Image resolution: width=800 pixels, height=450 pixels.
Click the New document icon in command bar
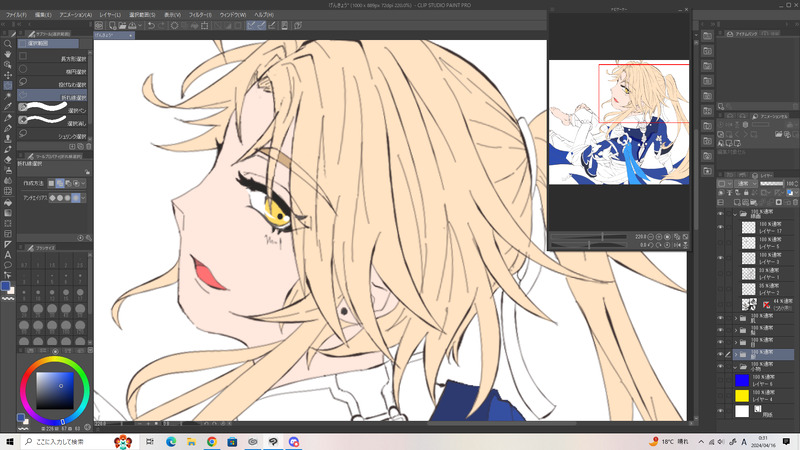112,25
